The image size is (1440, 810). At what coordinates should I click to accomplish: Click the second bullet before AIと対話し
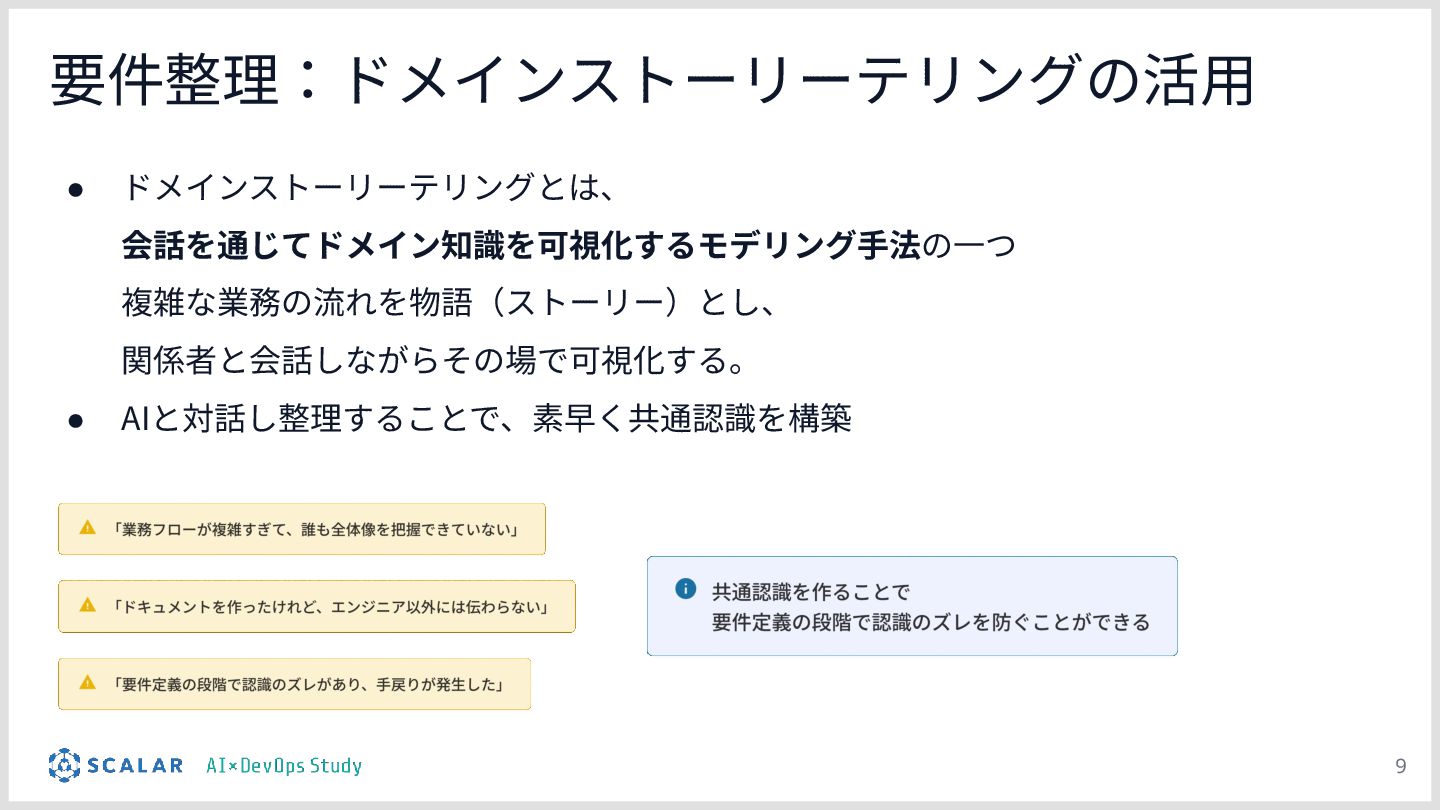[74, 421]
